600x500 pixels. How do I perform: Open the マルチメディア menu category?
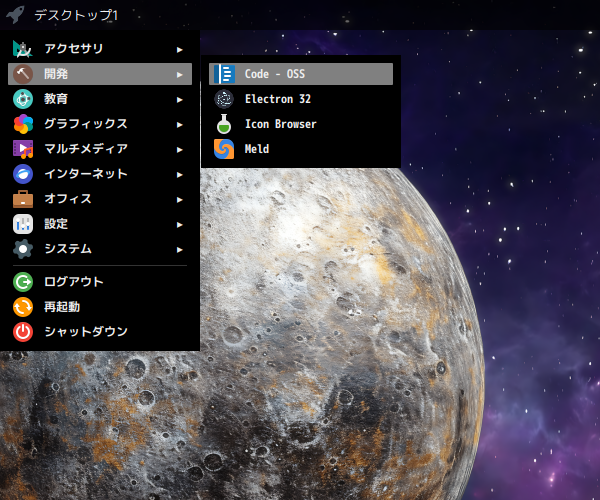100,149
